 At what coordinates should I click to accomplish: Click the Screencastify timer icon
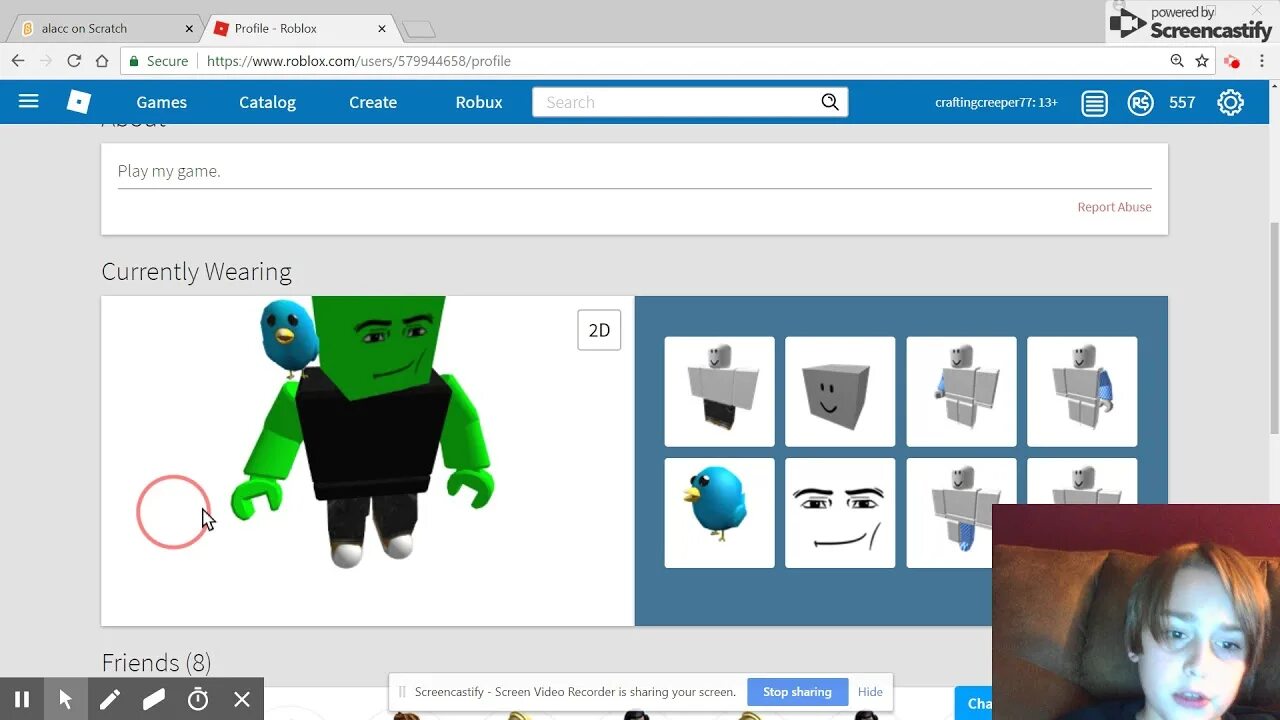[x=198, y=699]
